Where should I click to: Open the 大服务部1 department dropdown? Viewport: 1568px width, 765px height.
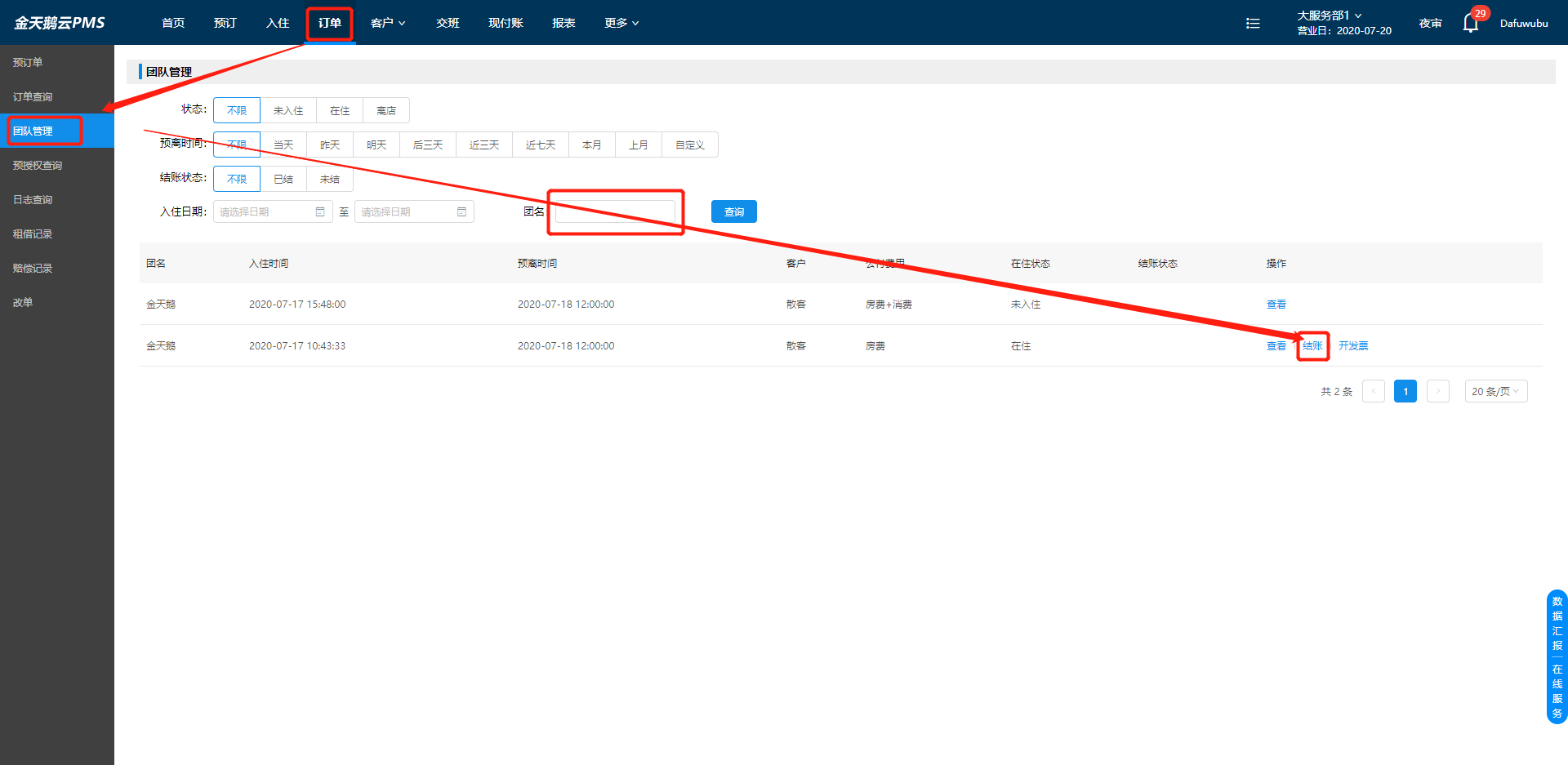(1330, 16)
